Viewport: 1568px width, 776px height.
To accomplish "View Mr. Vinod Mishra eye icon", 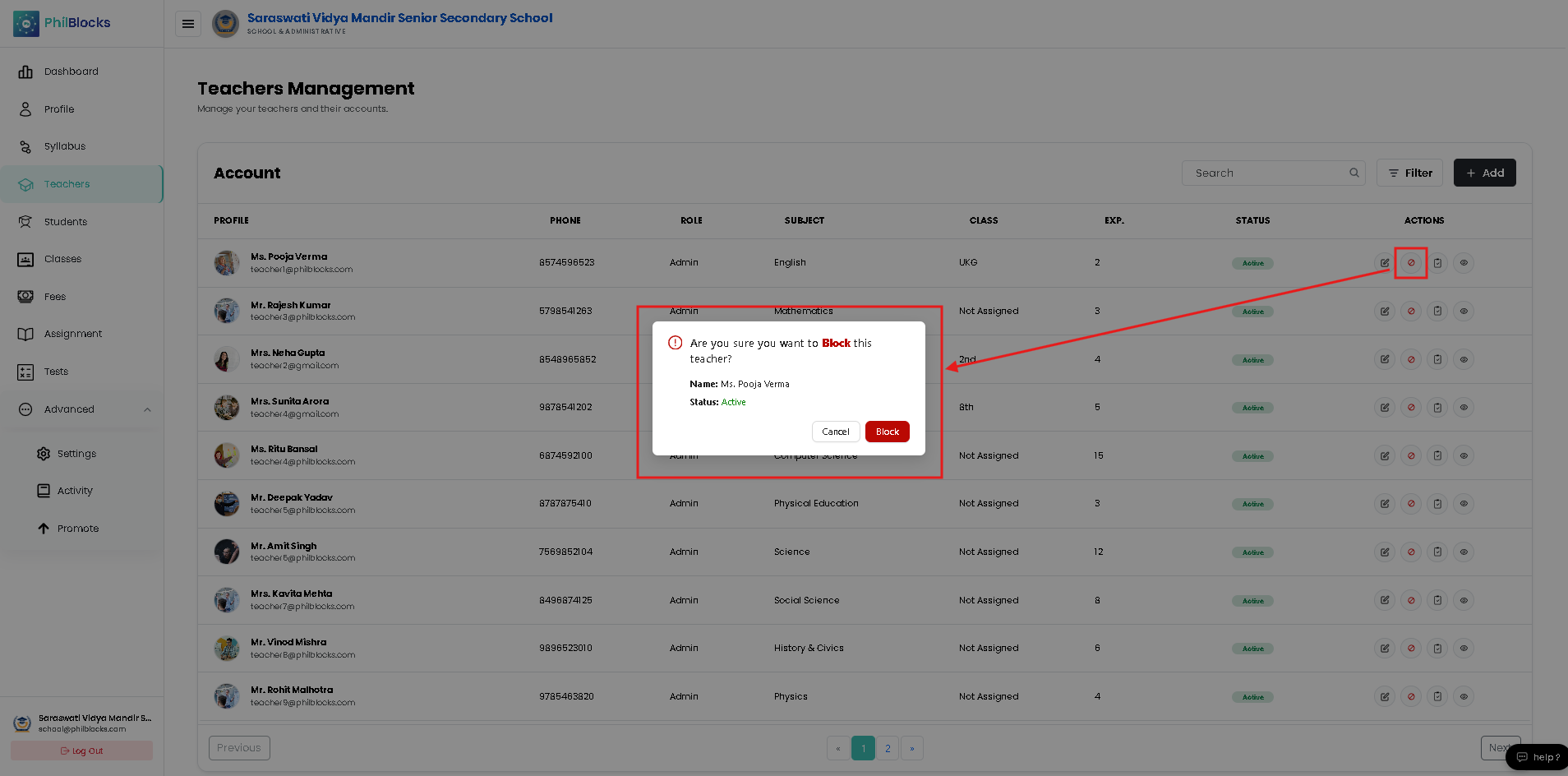I will tap(1464, 649).
